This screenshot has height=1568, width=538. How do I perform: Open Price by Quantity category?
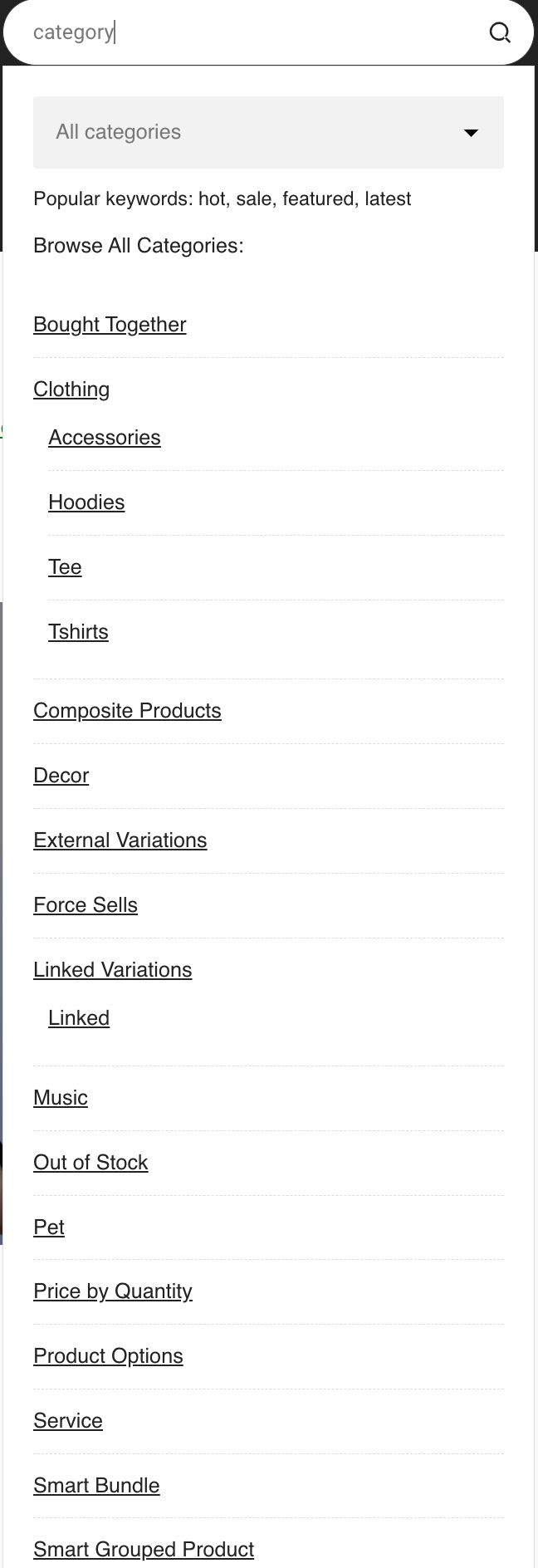click(113, 1291)
